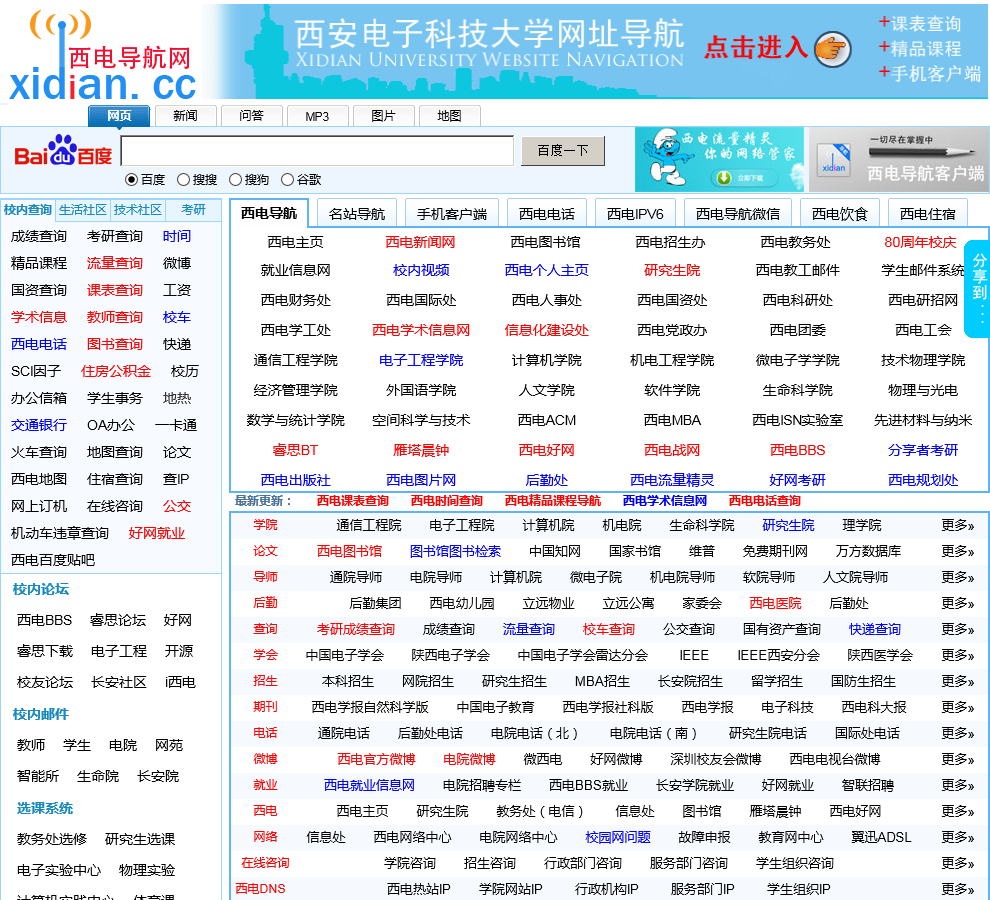The height and width of the screenshot is (900, 990).
Task: Expand 更多» in the 查询 row
Action: click(x=958, y=629)
